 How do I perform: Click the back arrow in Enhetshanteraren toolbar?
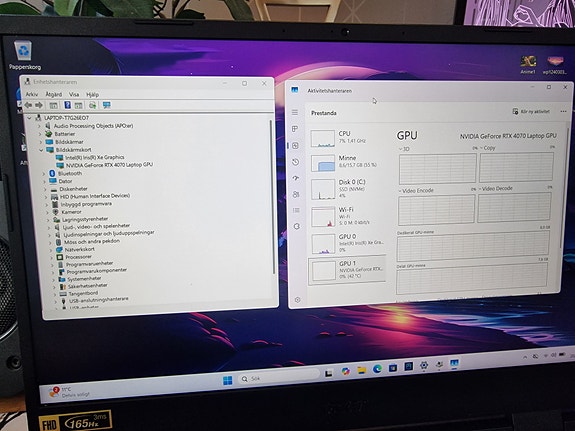tap(28, 105)
